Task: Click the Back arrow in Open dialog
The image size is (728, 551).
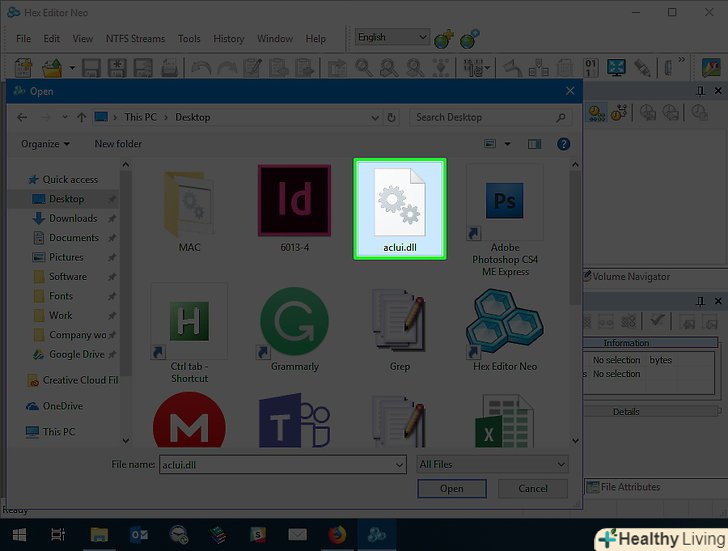Action: [22, 117]
